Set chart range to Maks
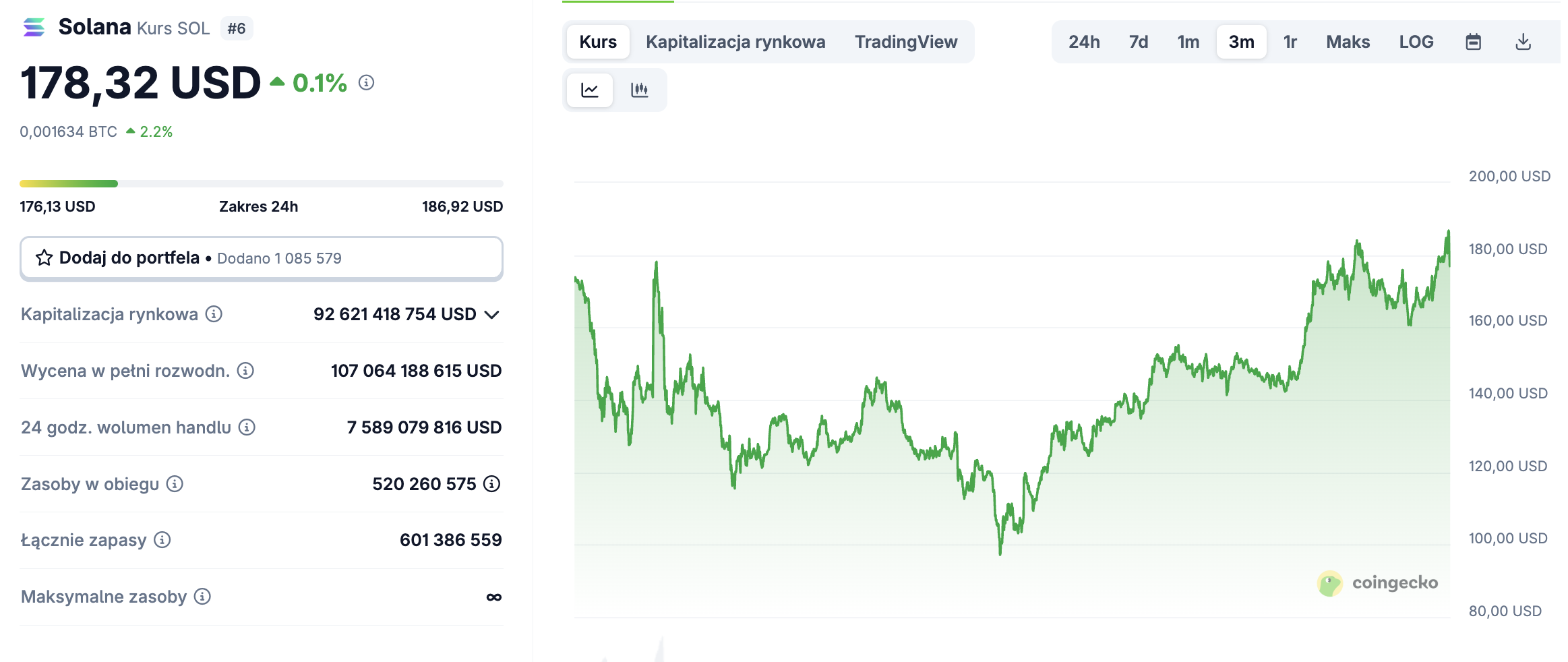The height and width of the screenshot is (662, 1568). [1348, 42]
